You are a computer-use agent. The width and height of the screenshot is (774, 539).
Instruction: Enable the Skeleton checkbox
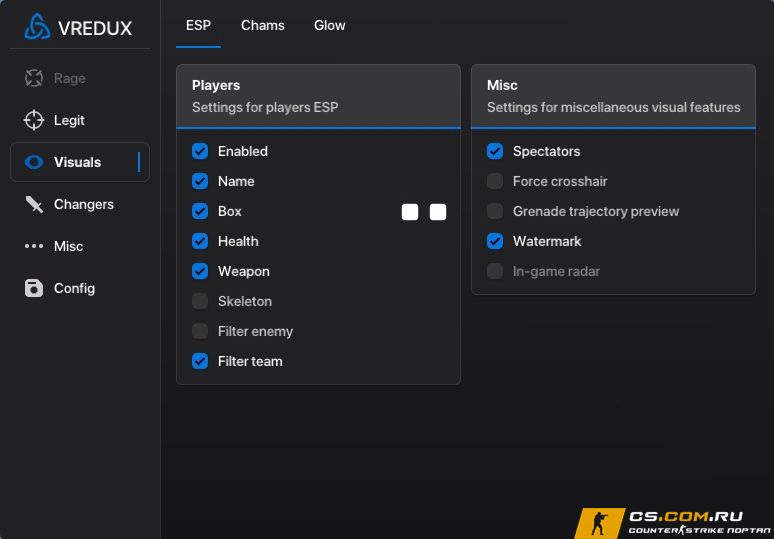pyautogui.click(x=200, y=301)
